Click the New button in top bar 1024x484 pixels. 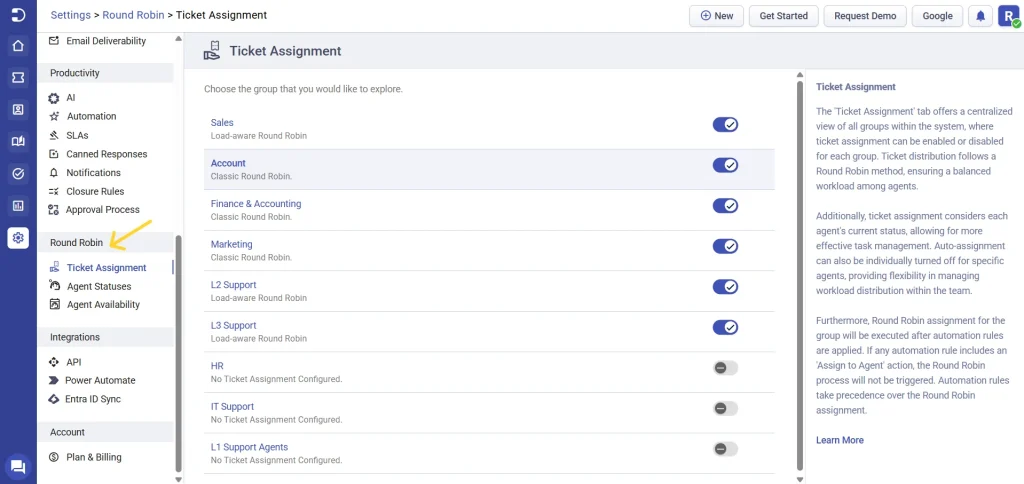[x=716, y=16]
